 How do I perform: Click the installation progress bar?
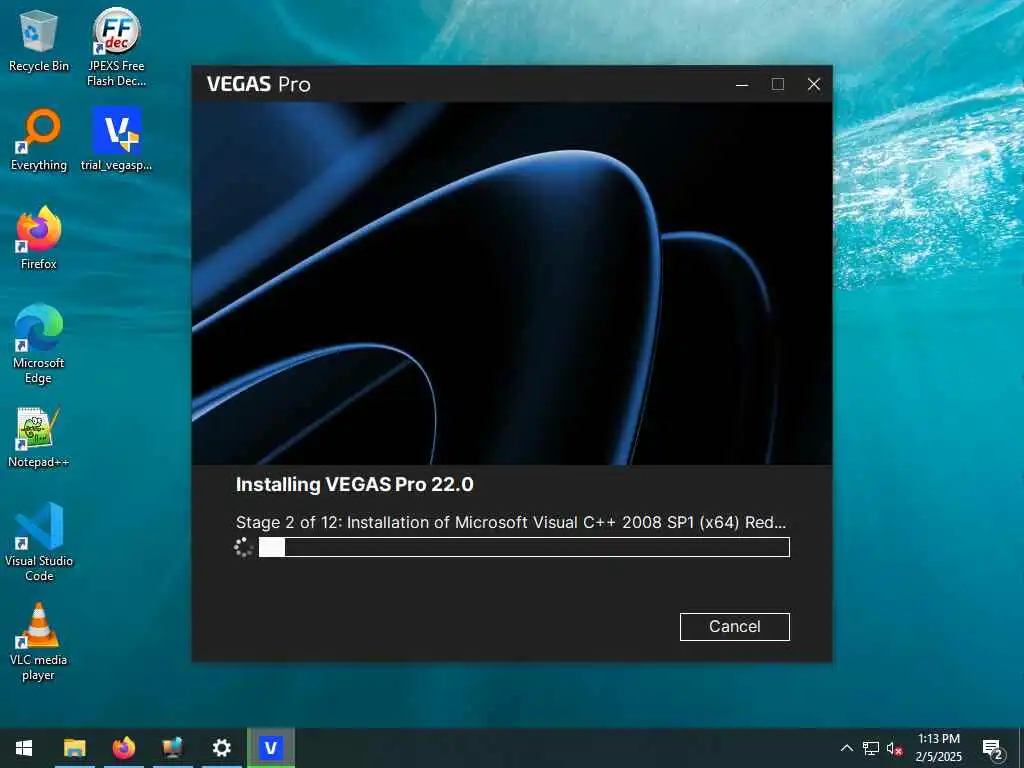click(524, 547)
